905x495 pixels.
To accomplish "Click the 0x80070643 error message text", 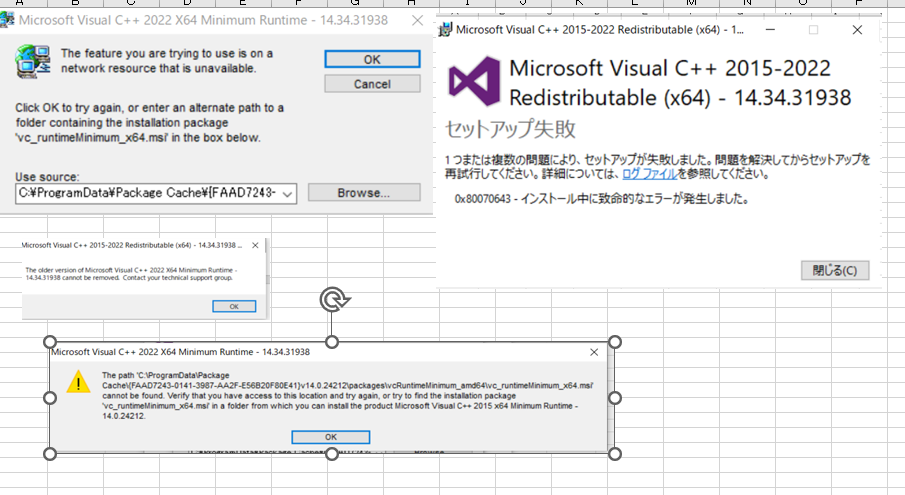I will coord(602,199).
